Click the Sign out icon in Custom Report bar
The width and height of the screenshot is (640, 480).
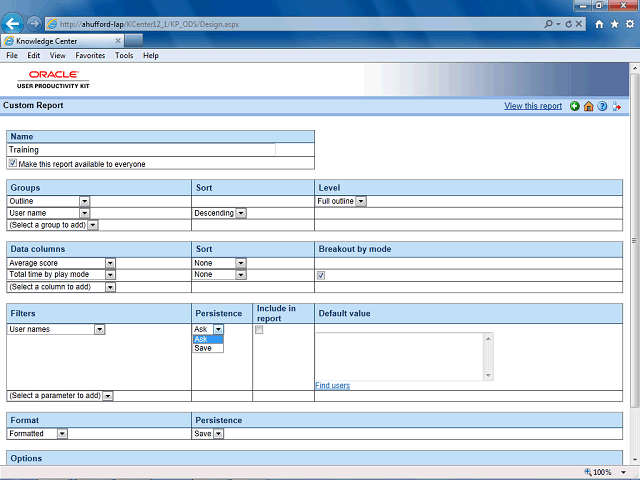coord(617,106)
